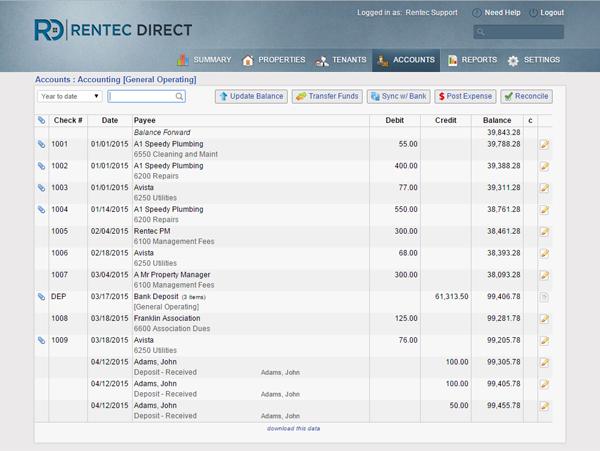Open the Tenants tab
Viewport: 600px width, 451px height.
pyautogui.click(x=341, y=60)
